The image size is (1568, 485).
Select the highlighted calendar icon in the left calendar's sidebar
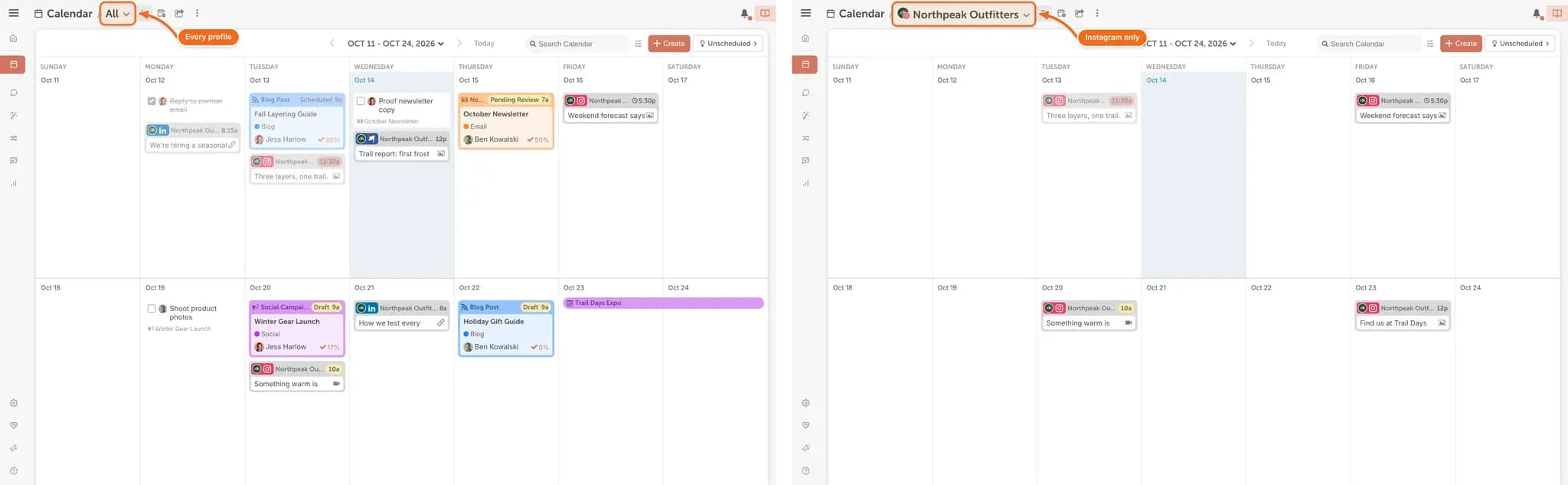pos(13,64)
